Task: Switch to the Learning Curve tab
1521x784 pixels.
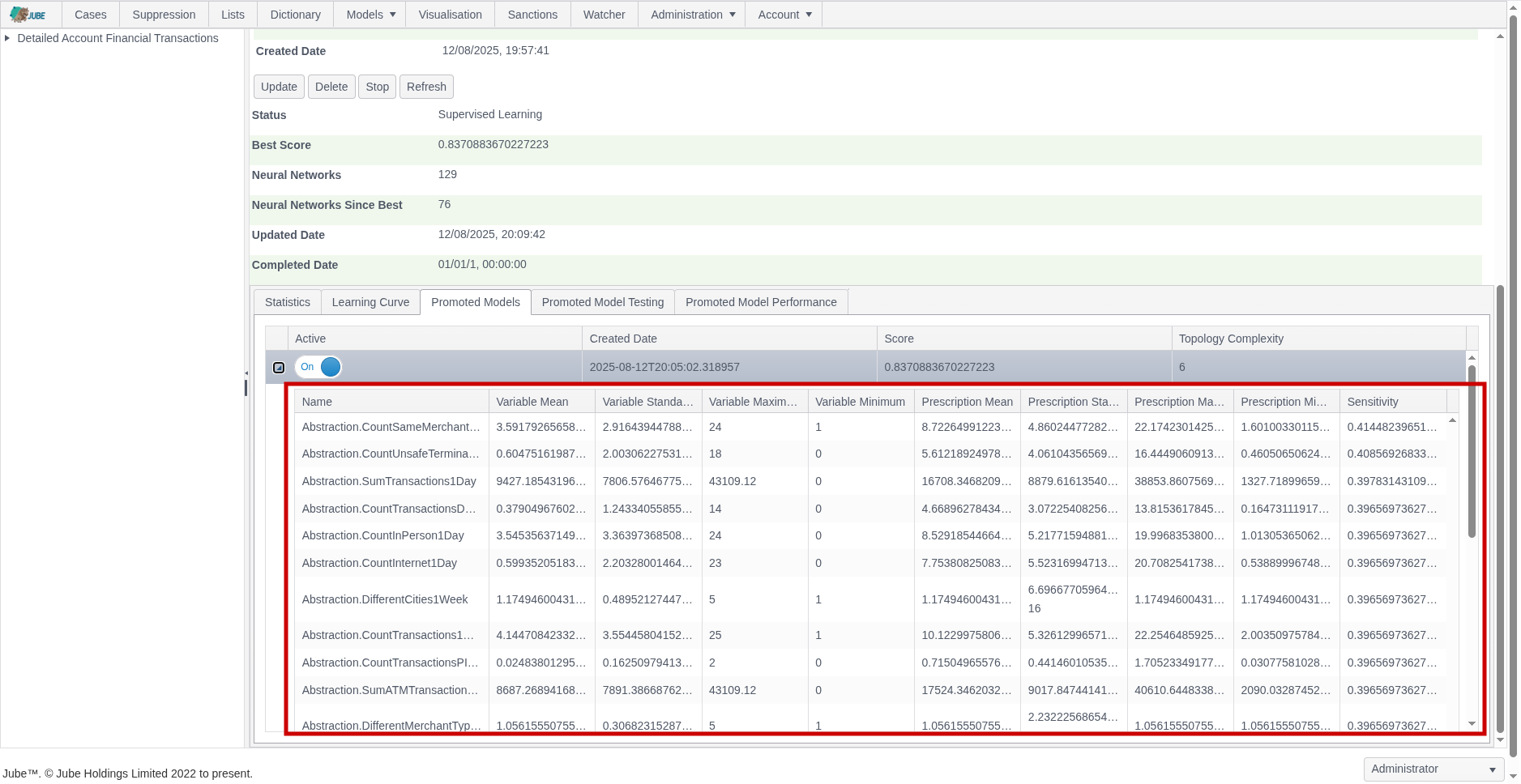Action: pyautogui.click(x=370, y=302)
